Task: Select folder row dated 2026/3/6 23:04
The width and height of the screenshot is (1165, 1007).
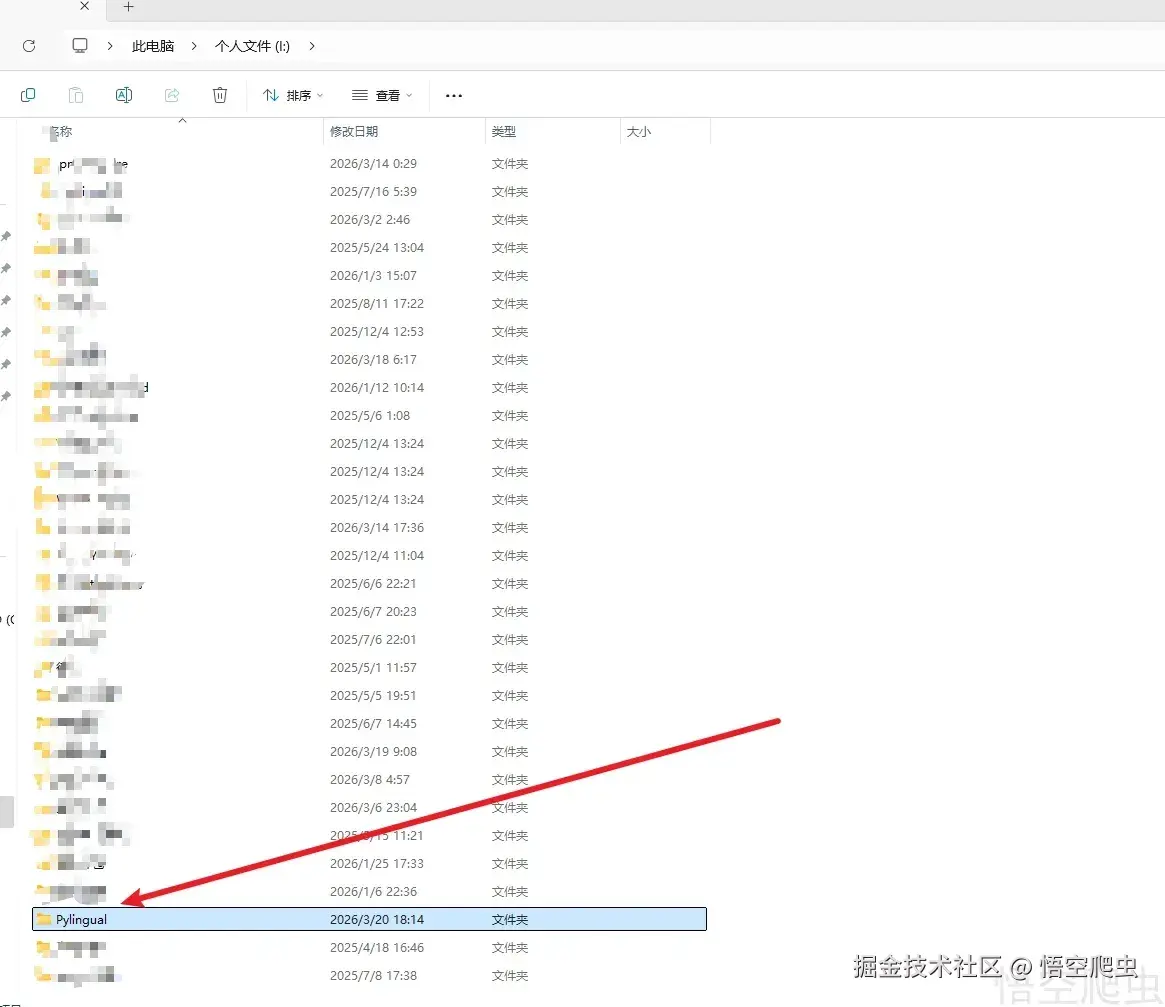Action: [369, 808]
